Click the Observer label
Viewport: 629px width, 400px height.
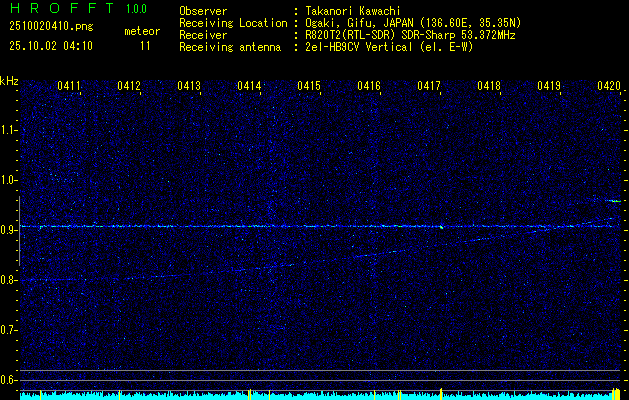(x=203, y=11)
